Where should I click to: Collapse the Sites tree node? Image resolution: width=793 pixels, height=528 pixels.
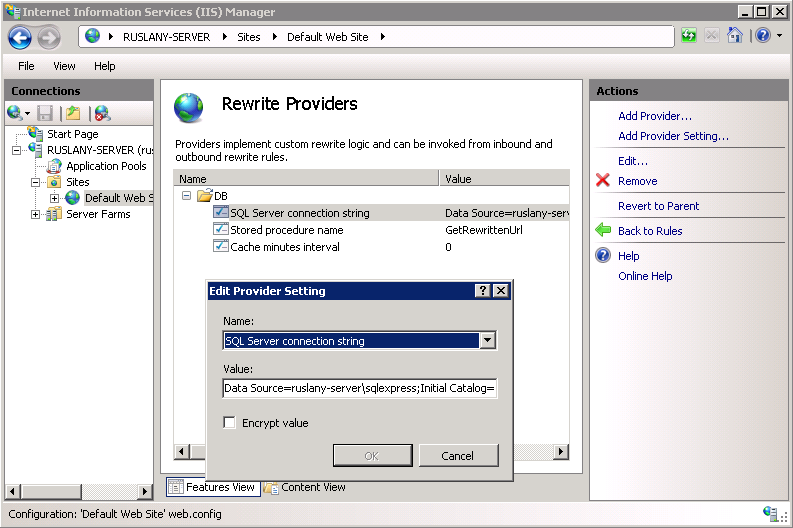tap(36, 182)
